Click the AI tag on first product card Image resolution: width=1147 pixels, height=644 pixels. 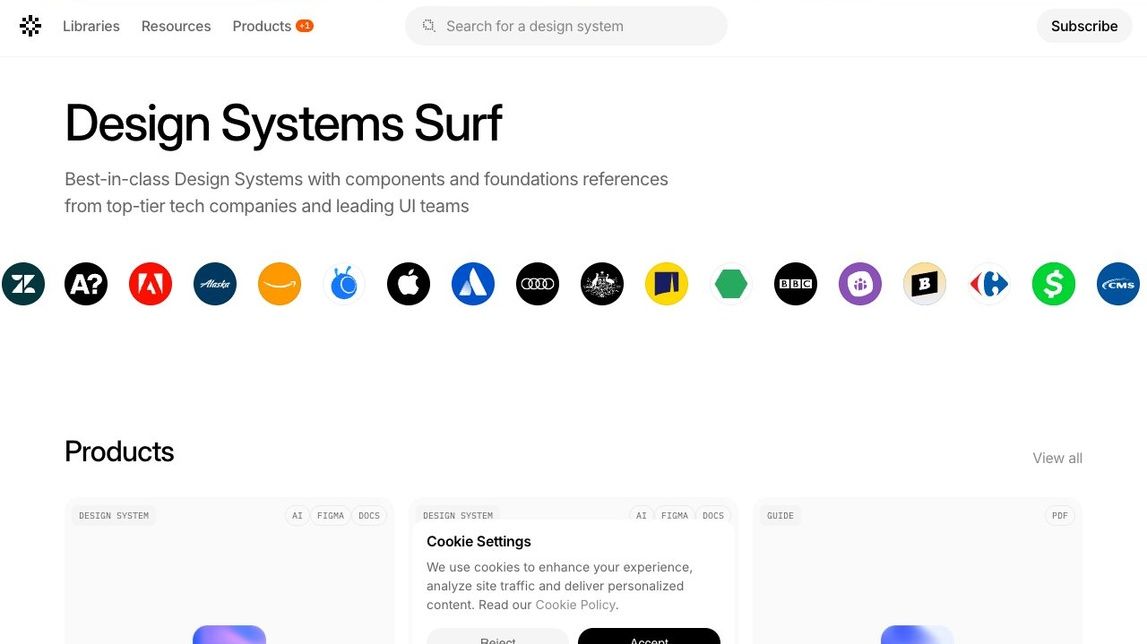pyautogui.click(x=297, y=516)
